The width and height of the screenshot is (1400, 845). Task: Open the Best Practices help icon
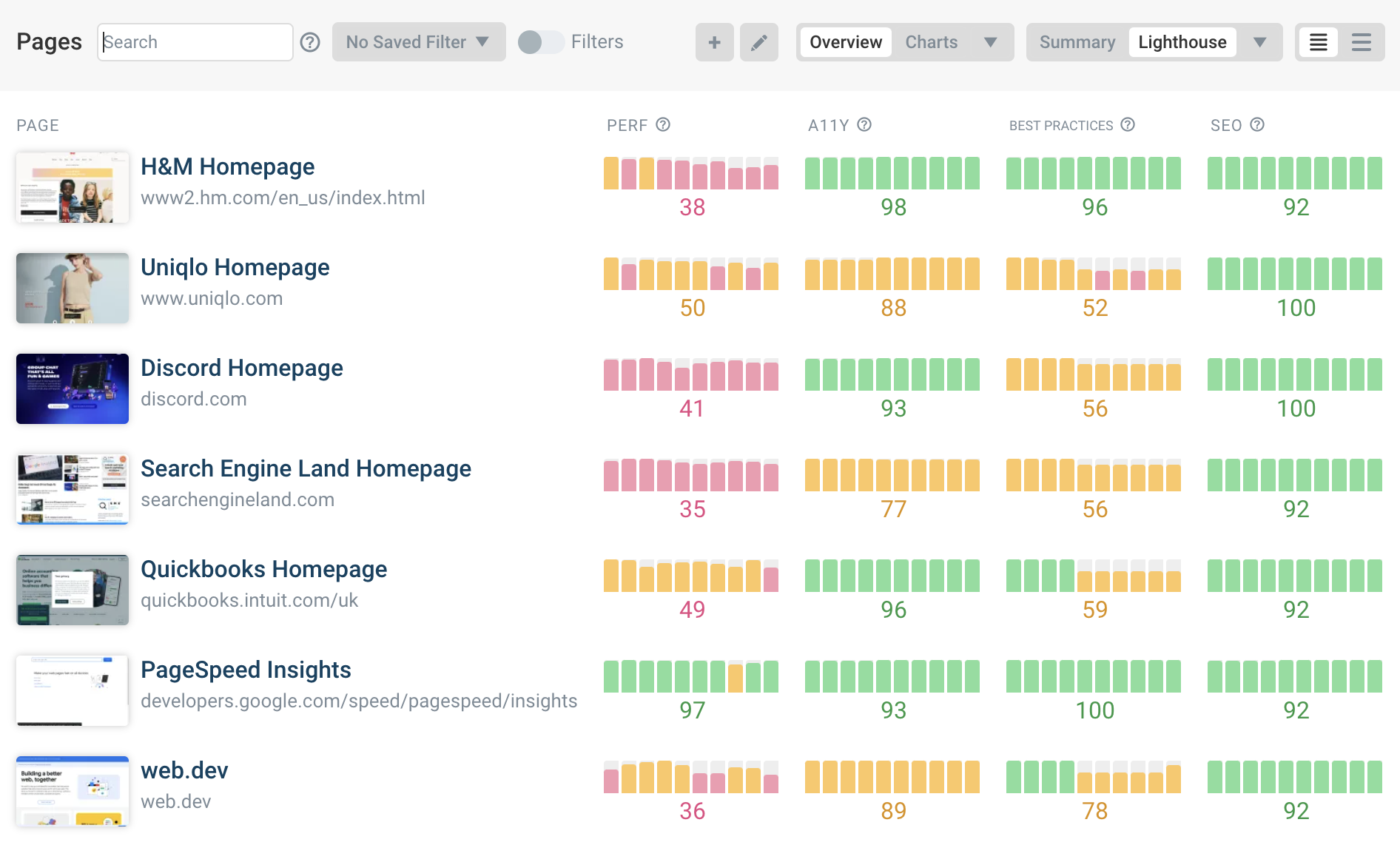(1128, 125)
